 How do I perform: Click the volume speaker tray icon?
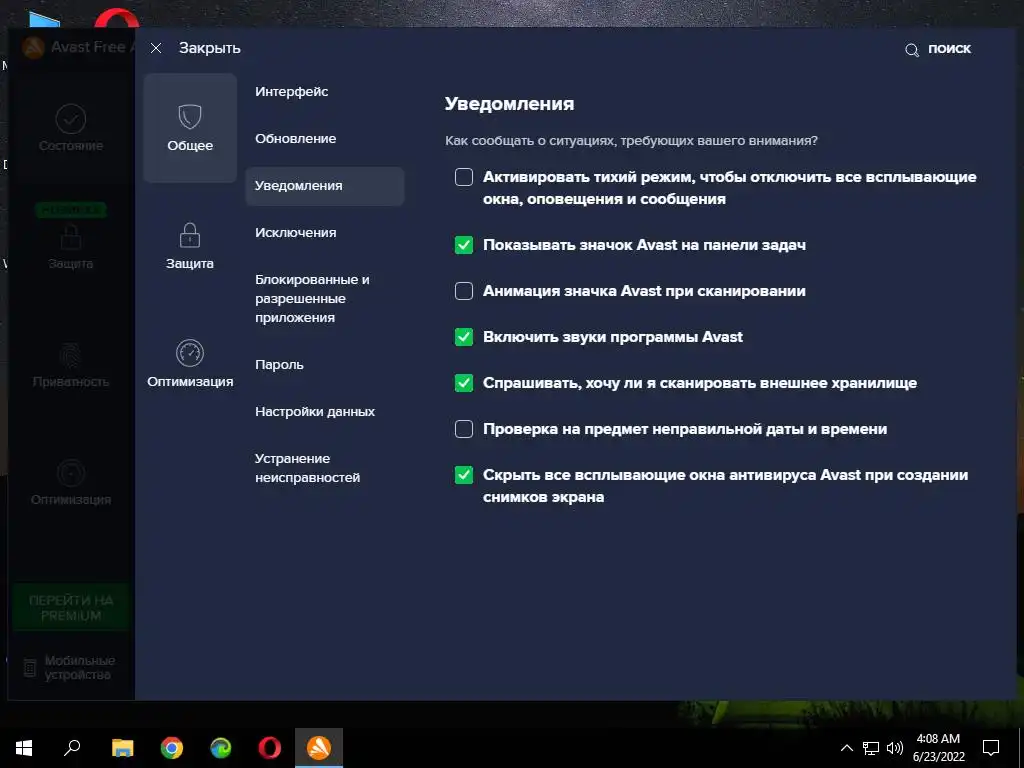coord(895,748)
